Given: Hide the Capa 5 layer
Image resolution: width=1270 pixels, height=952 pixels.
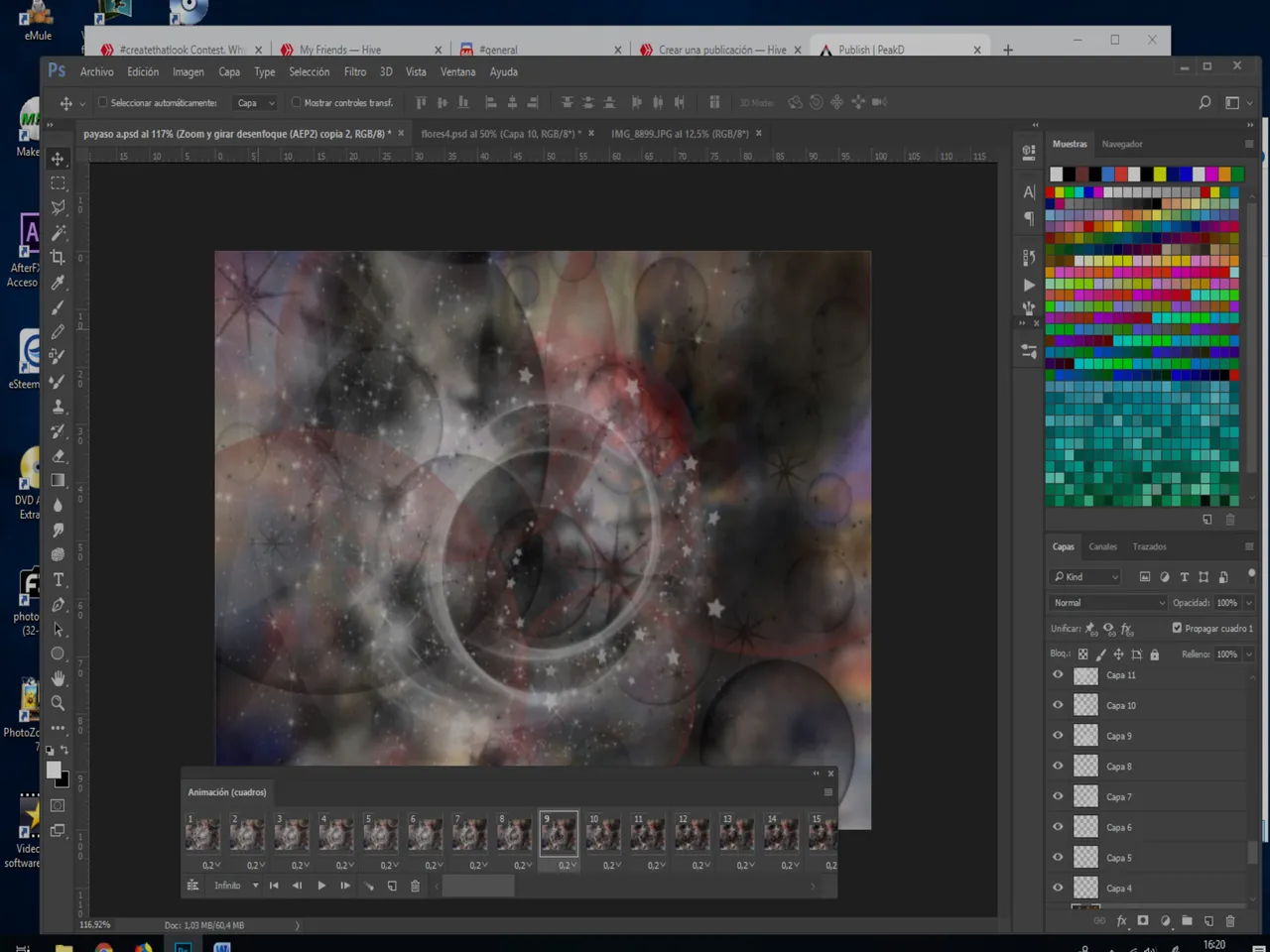Looking at the screenshot, I should coord(1058,858).
